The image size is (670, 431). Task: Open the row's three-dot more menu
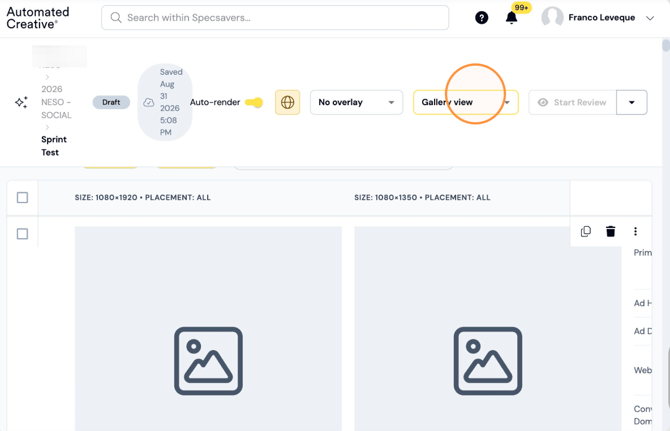[x=635, y=231]
